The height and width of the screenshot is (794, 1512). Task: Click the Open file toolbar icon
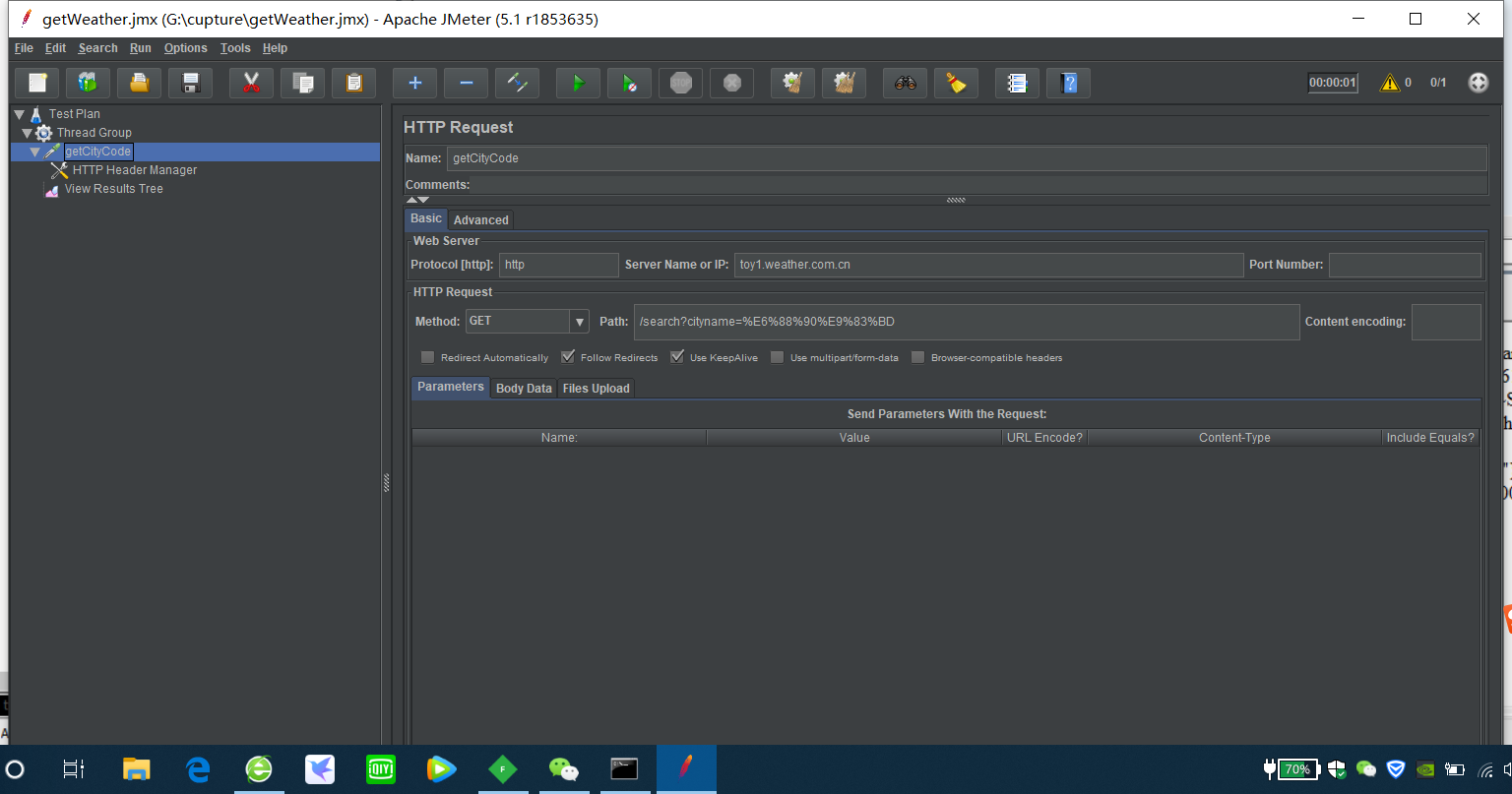point(140,84)
